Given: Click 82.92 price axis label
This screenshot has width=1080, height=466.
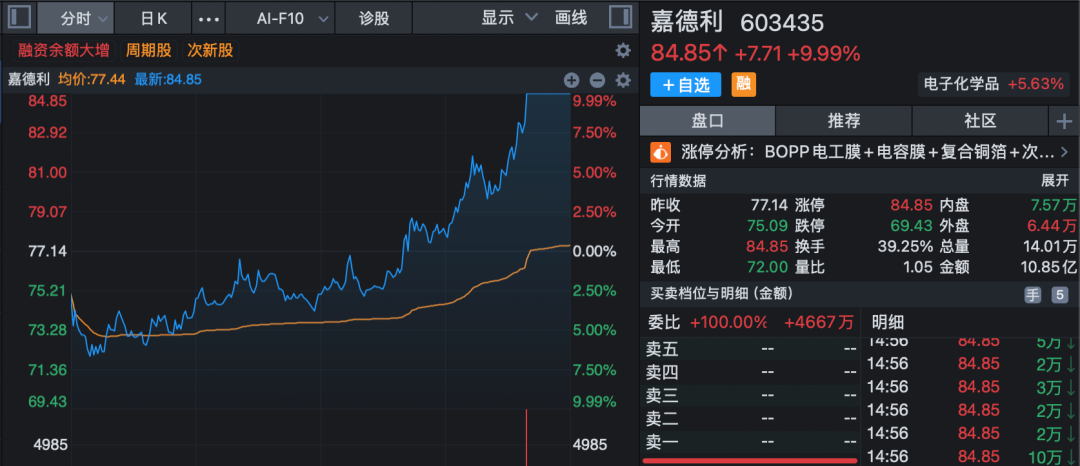Looking at the screenshot, I should [x=48, y=132].
